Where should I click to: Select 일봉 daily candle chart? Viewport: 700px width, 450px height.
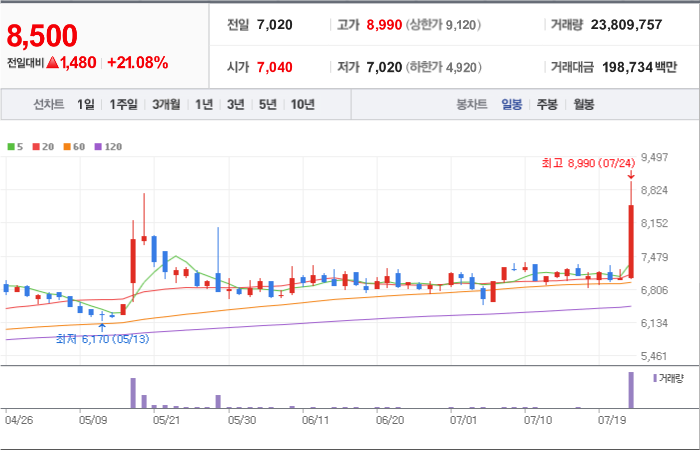coord(511,105)
